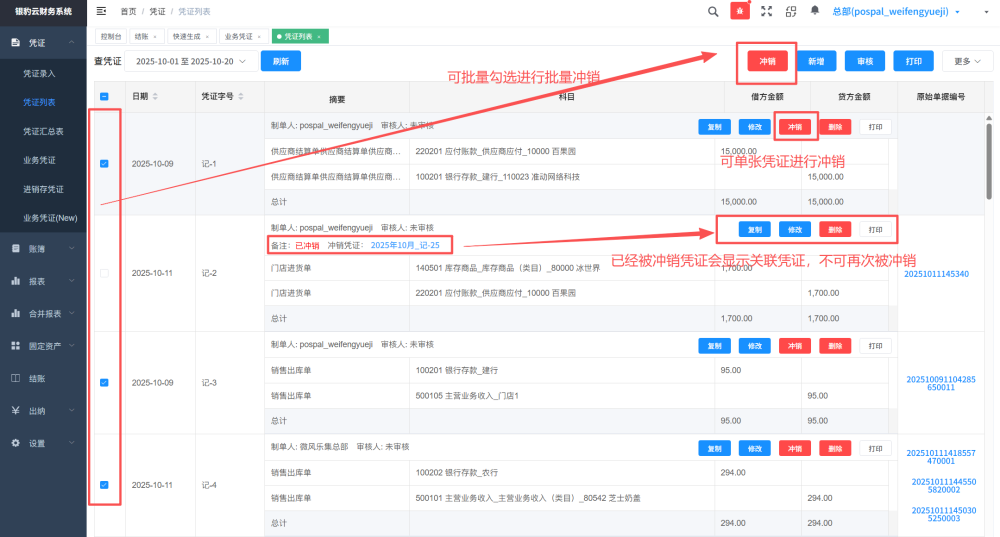This screenshot has width=1000, height=537.
Task: Close the 快速生成 tab with its x
Action: click(207, 37)
